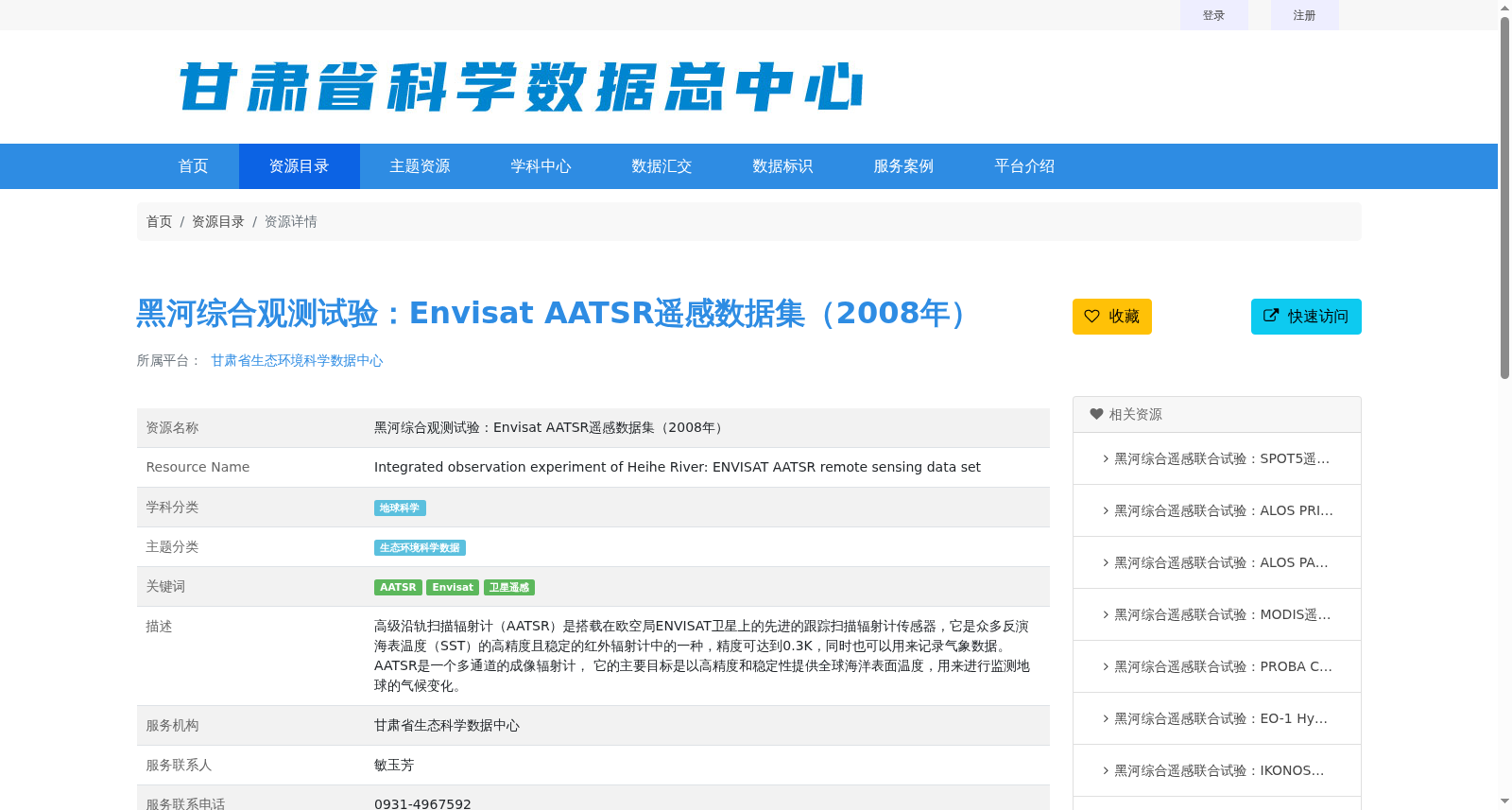Click the chevron before the PROBA C… related resource
Viewport: 1512px width, 810px height.
[1106, 666]
